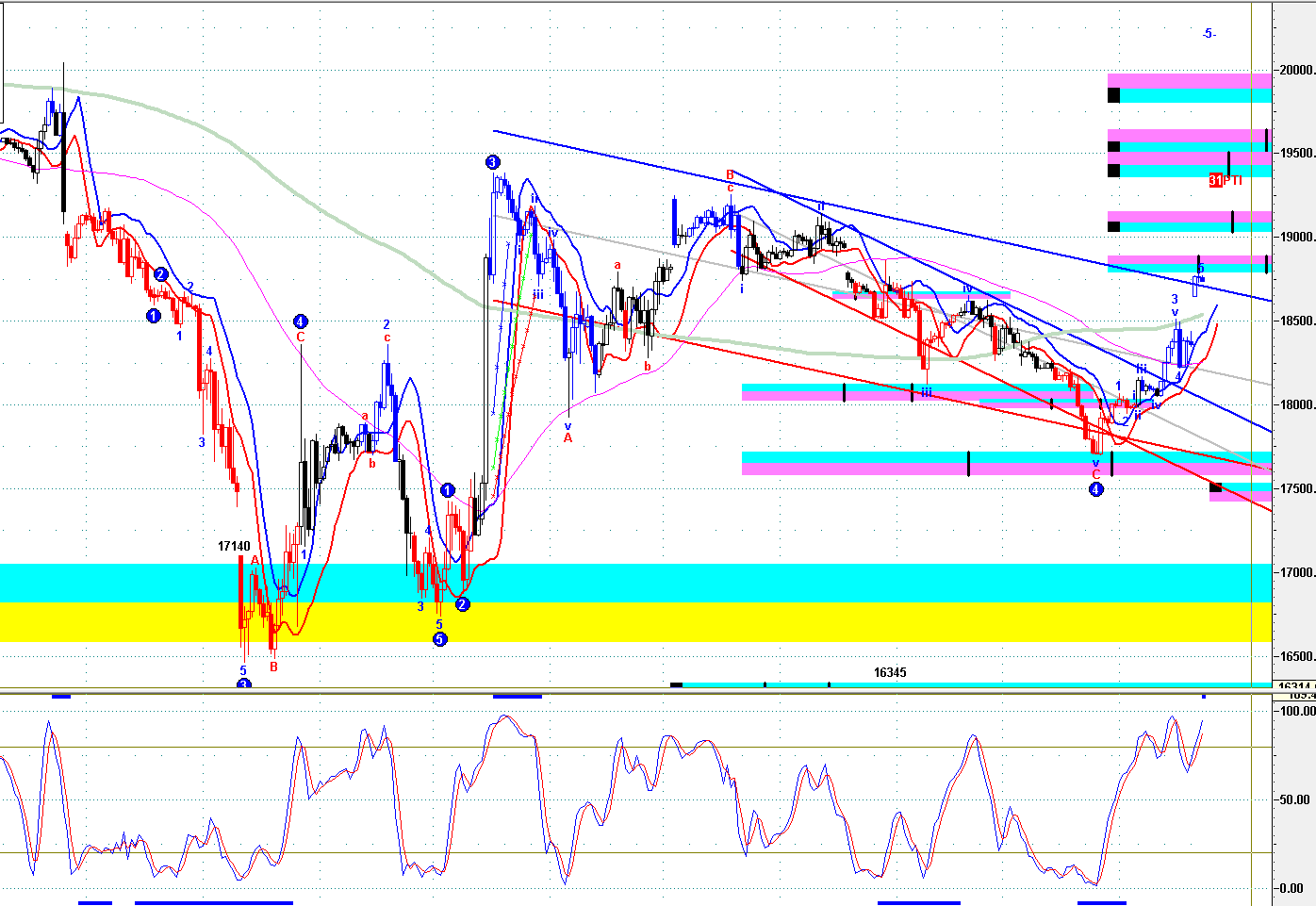Select the circled 4 marker above red C on the left
This screenshot has height=906, width=1316.
[300, 321]
